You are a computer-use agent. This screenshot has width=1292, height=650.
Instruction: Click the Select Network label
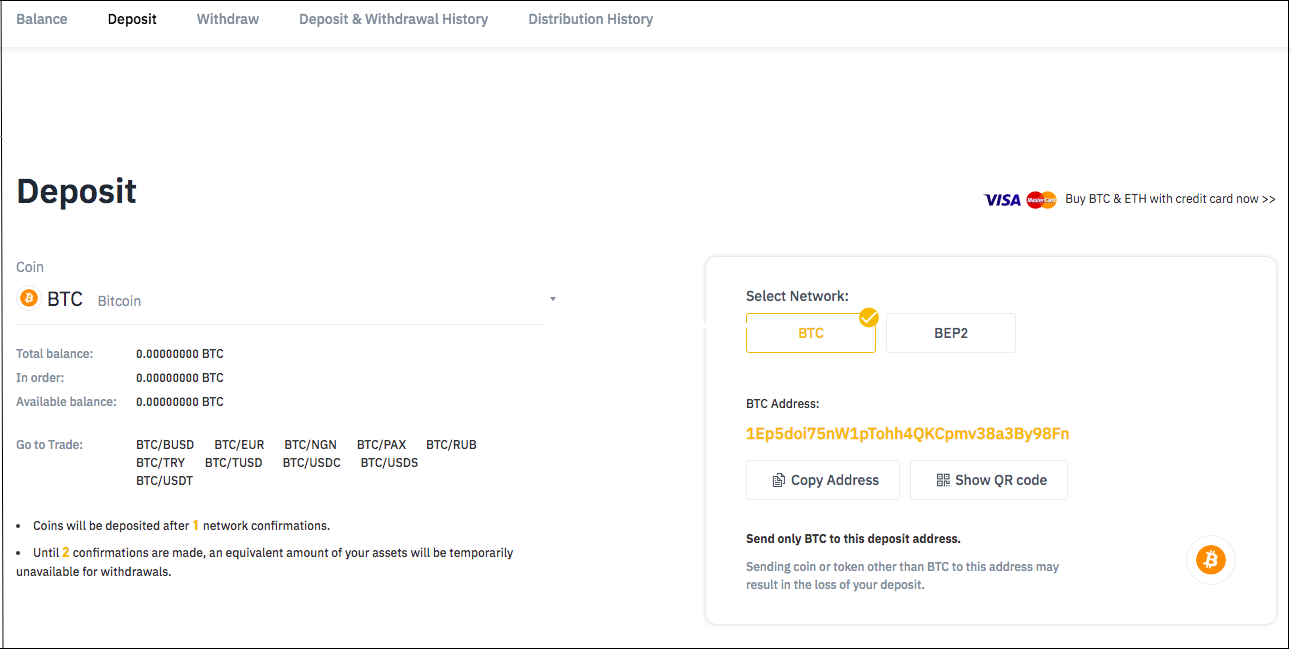(x=797, y=297)
